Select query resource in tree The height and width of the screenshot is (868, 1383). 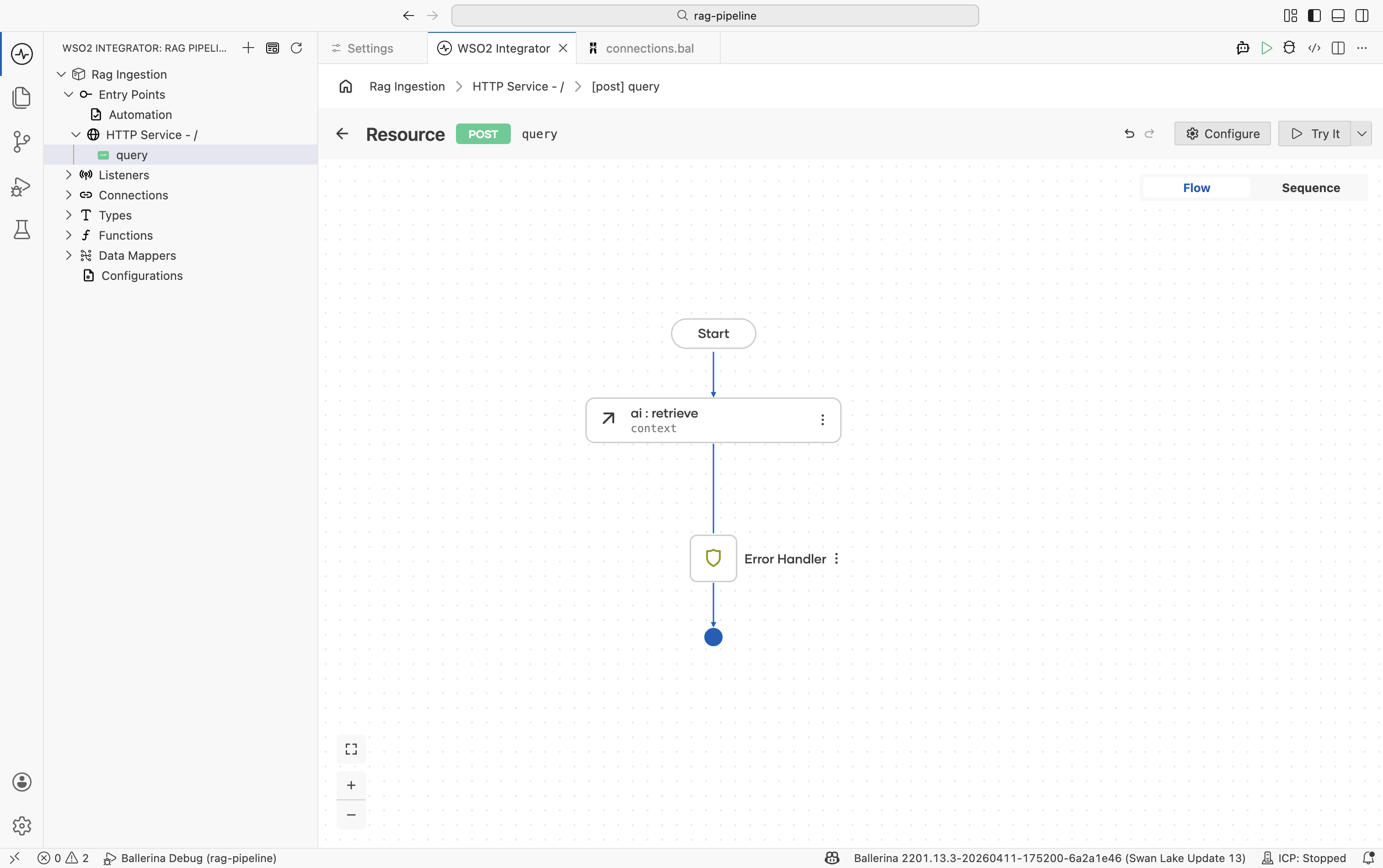pos(180,155)
